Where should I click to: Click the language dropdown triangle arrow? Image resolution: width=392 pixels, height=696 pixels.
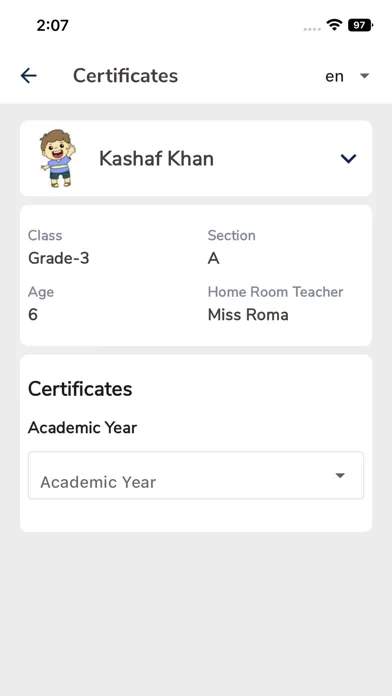pos(364,76)
